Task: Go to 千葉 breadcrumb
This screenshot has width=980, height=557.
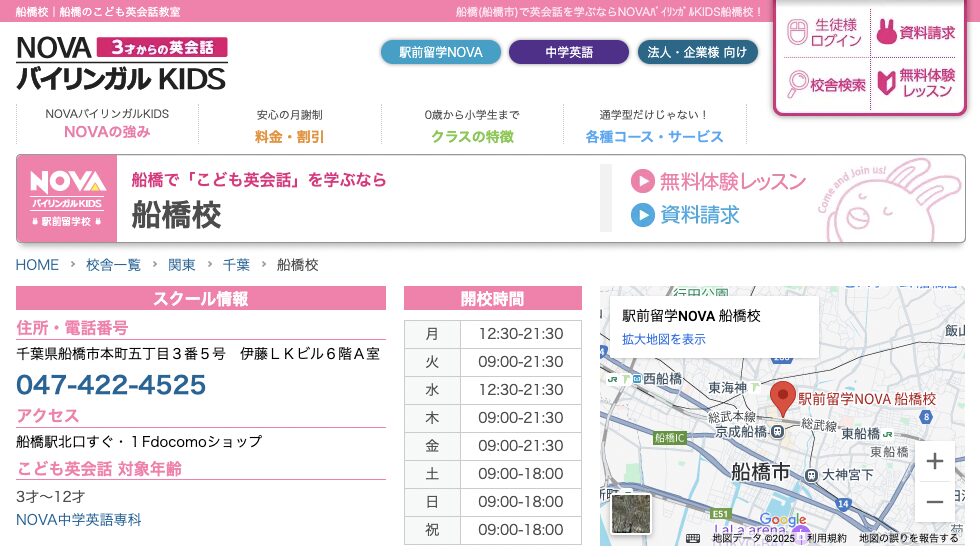Action: [x=236, y=265]
